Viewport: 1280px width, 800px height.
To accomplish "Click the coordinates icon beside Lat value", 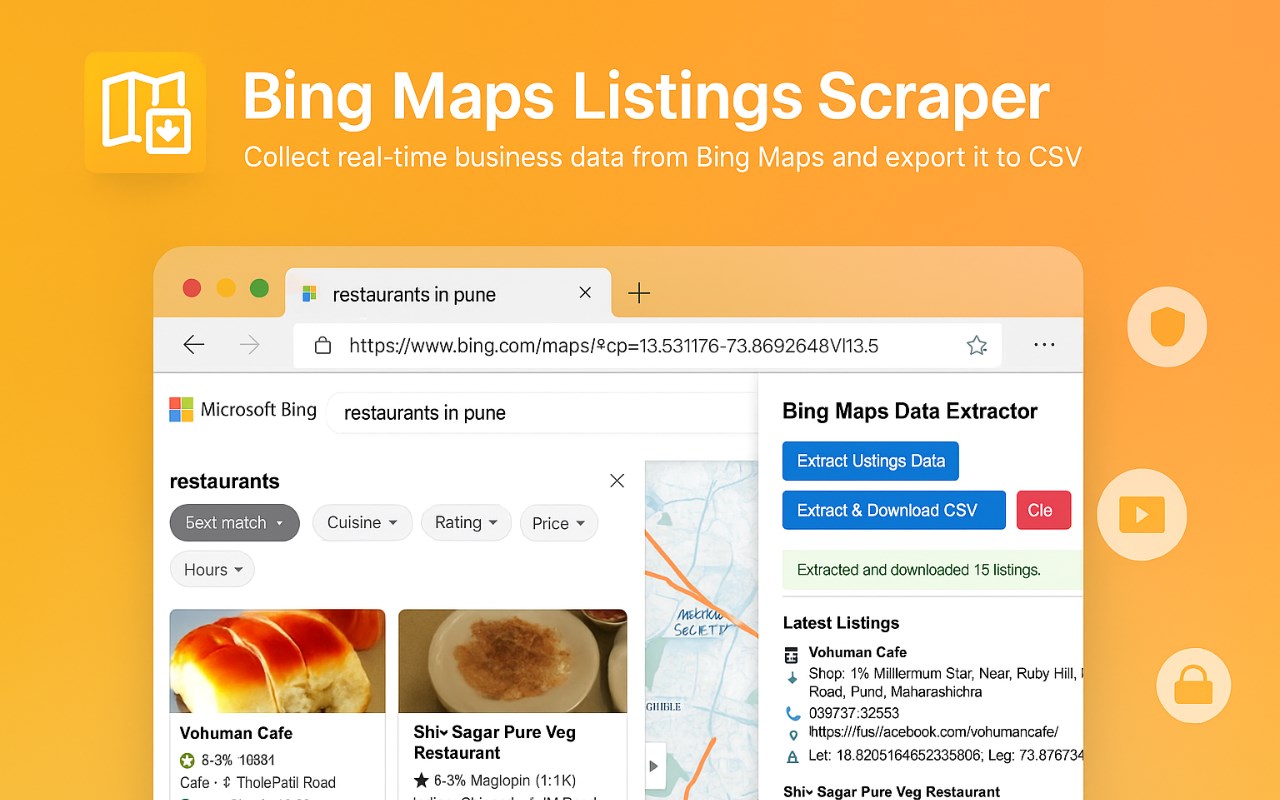I will (793, 757).
